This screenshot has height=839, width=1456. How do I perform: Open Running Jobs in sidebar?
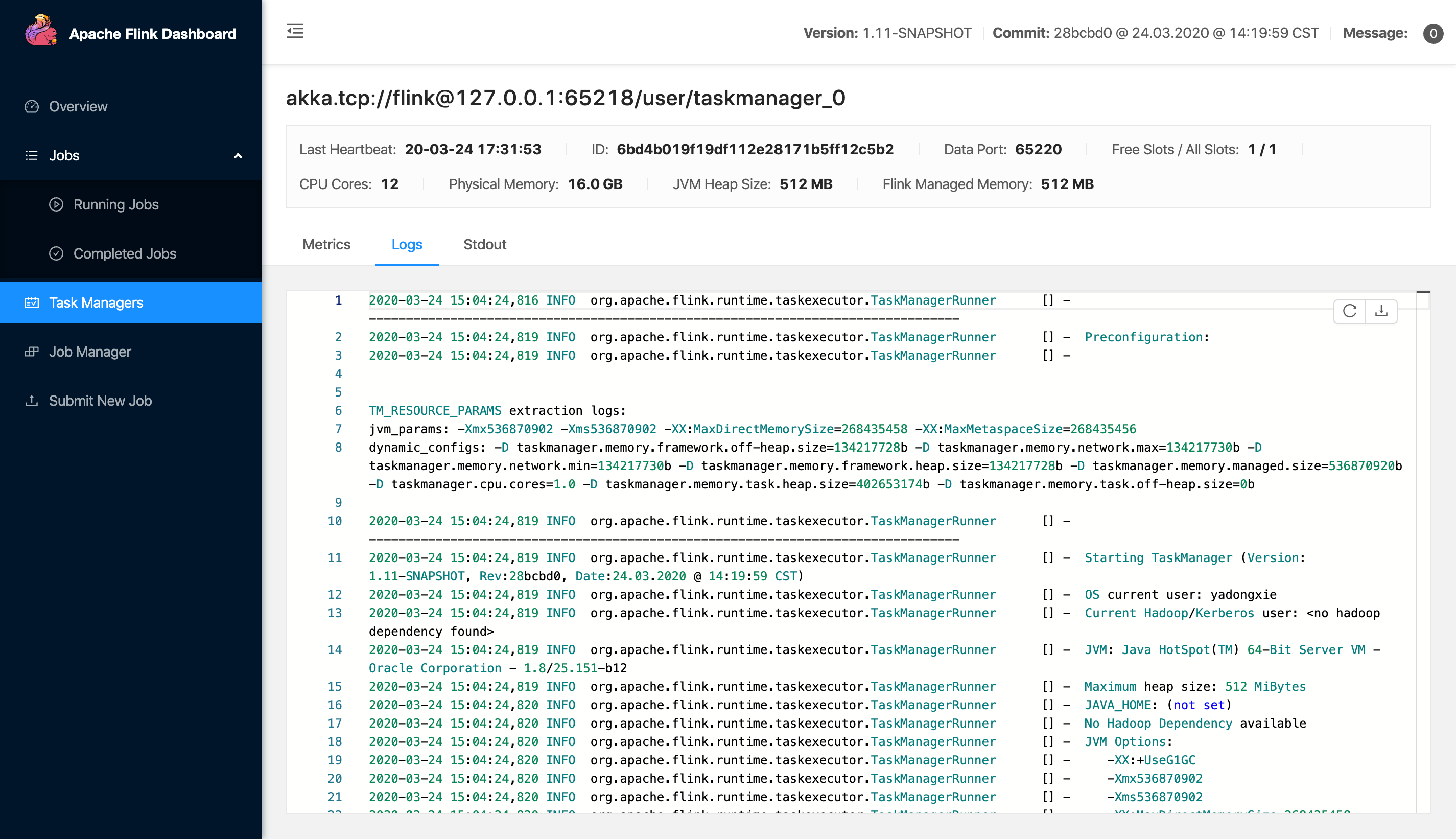[x=116, y=204]
